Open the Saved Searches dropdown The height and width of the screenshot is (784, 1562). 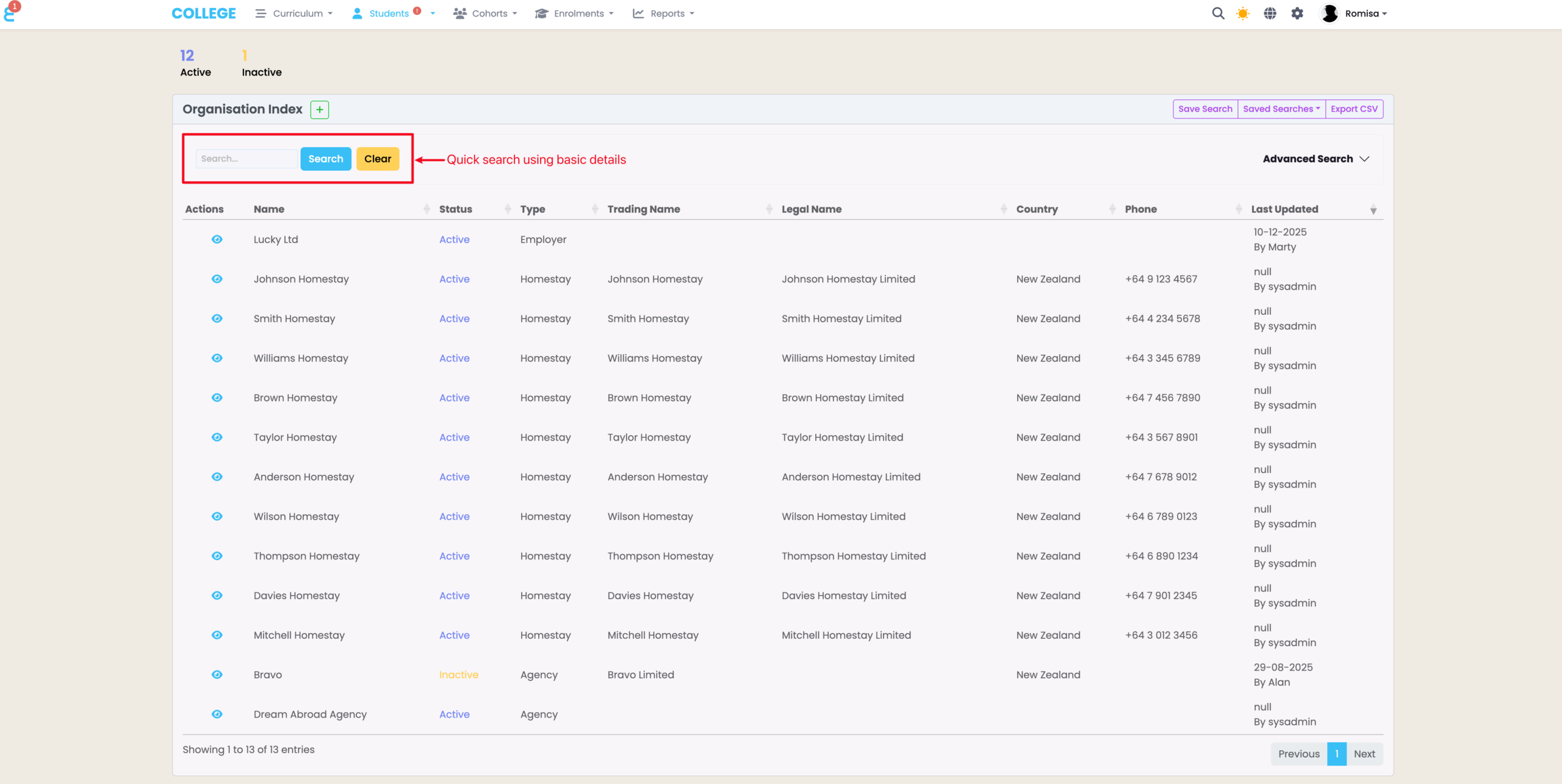coord(1281,109)
